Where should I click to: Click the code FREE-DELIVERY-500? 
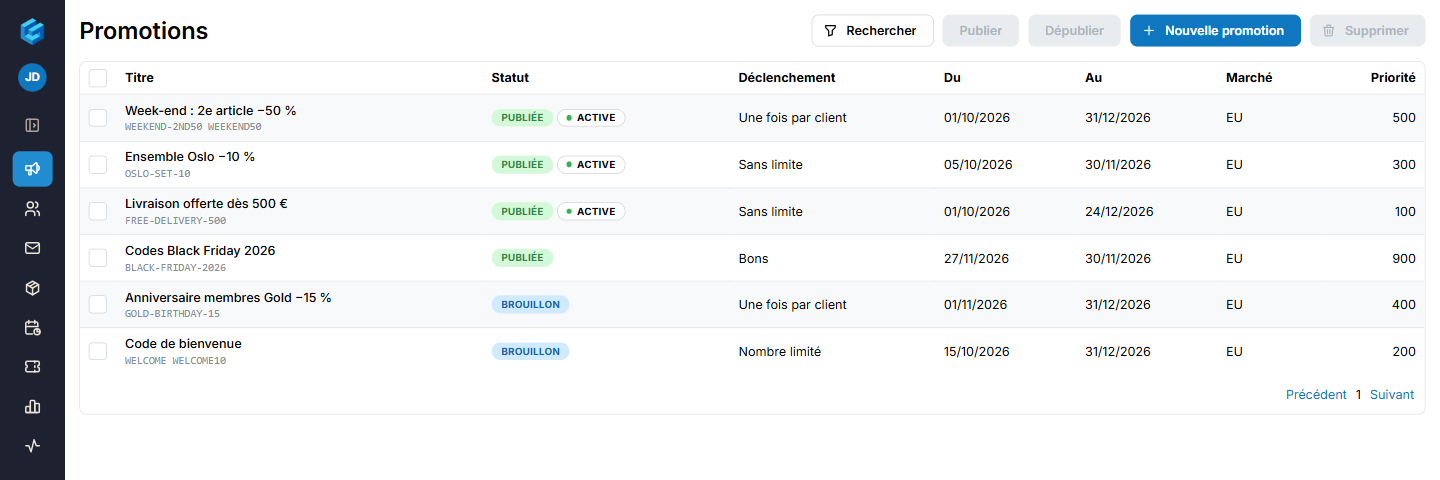176,221
